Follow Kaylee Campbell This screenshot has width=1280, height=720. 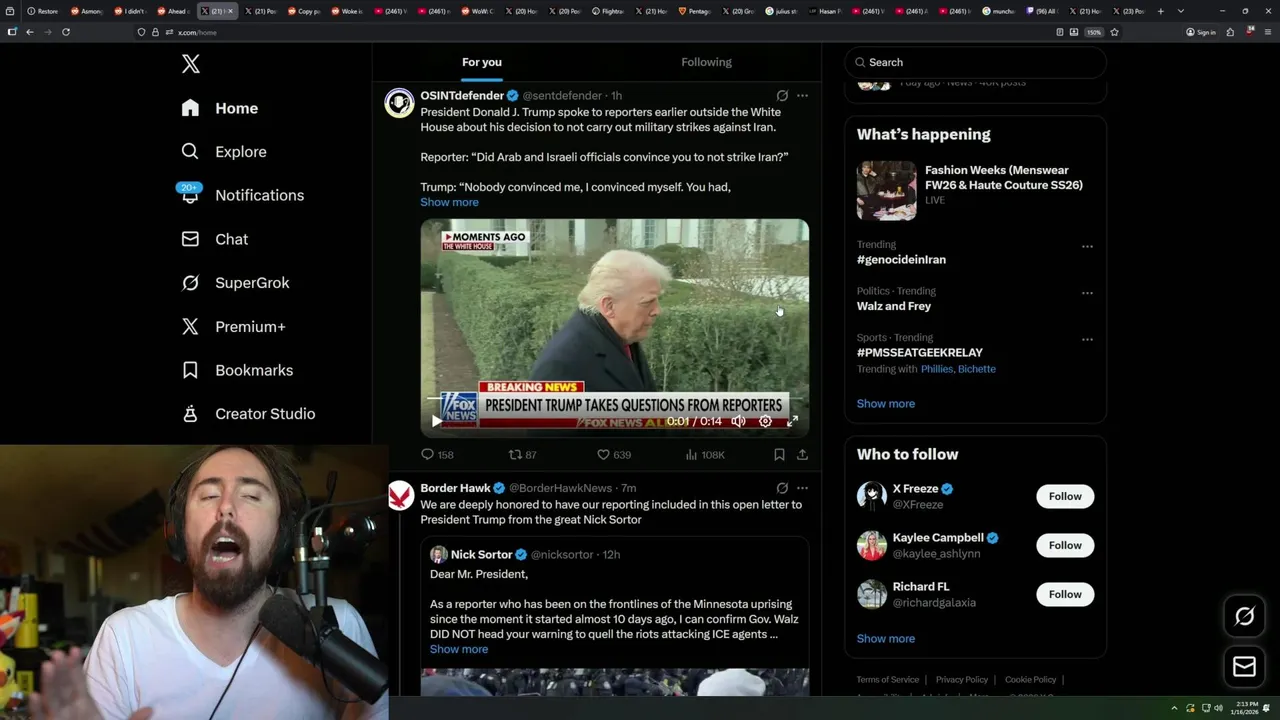point(1065,545)
